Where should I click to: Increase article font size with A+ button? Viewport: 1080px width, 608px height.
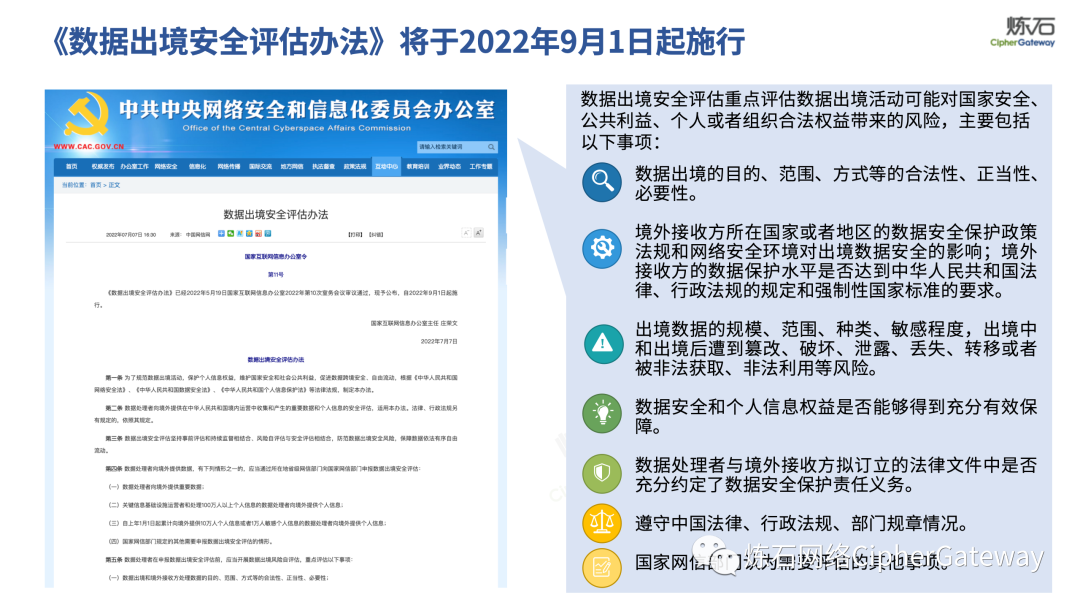click(x=478, y=233)
